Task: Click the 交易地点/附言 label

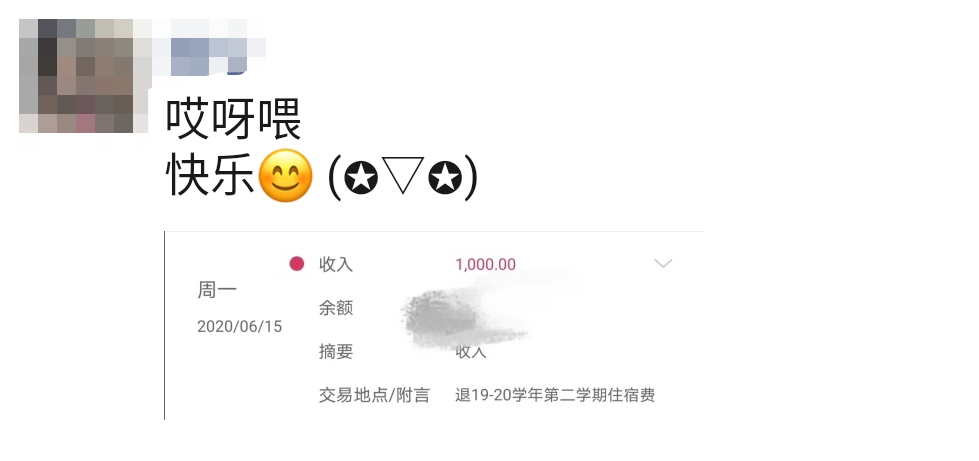Action: coord(374,395)
